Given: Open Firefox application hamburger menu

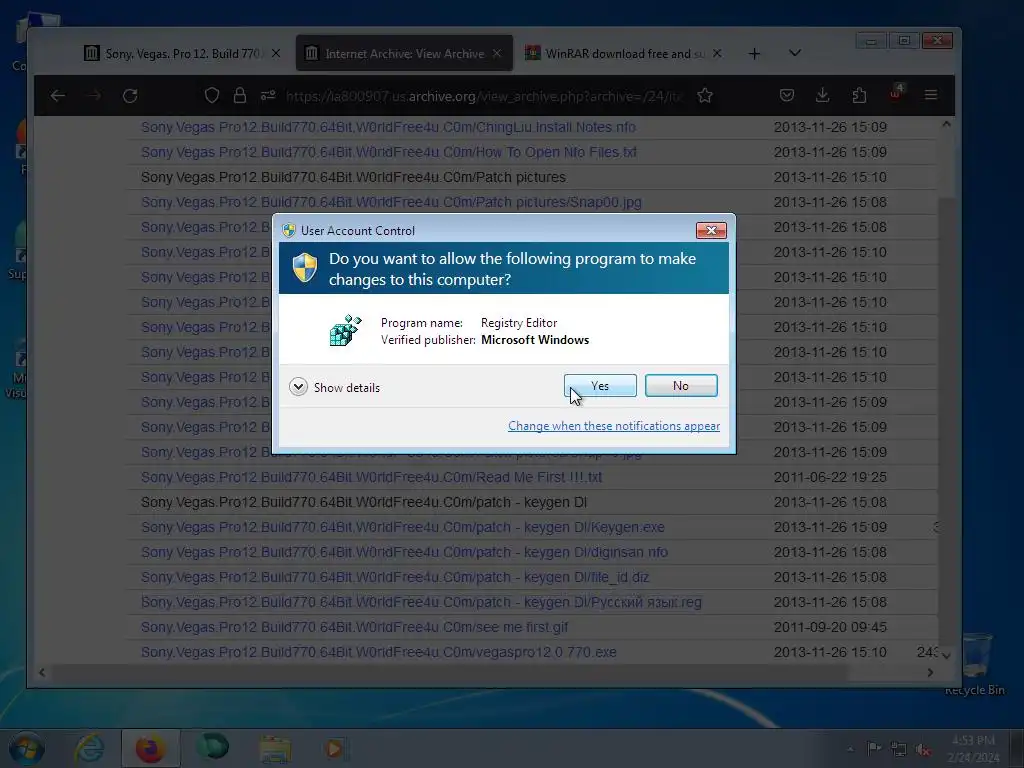Looking at the screenshot, I should tap(931, 96).
